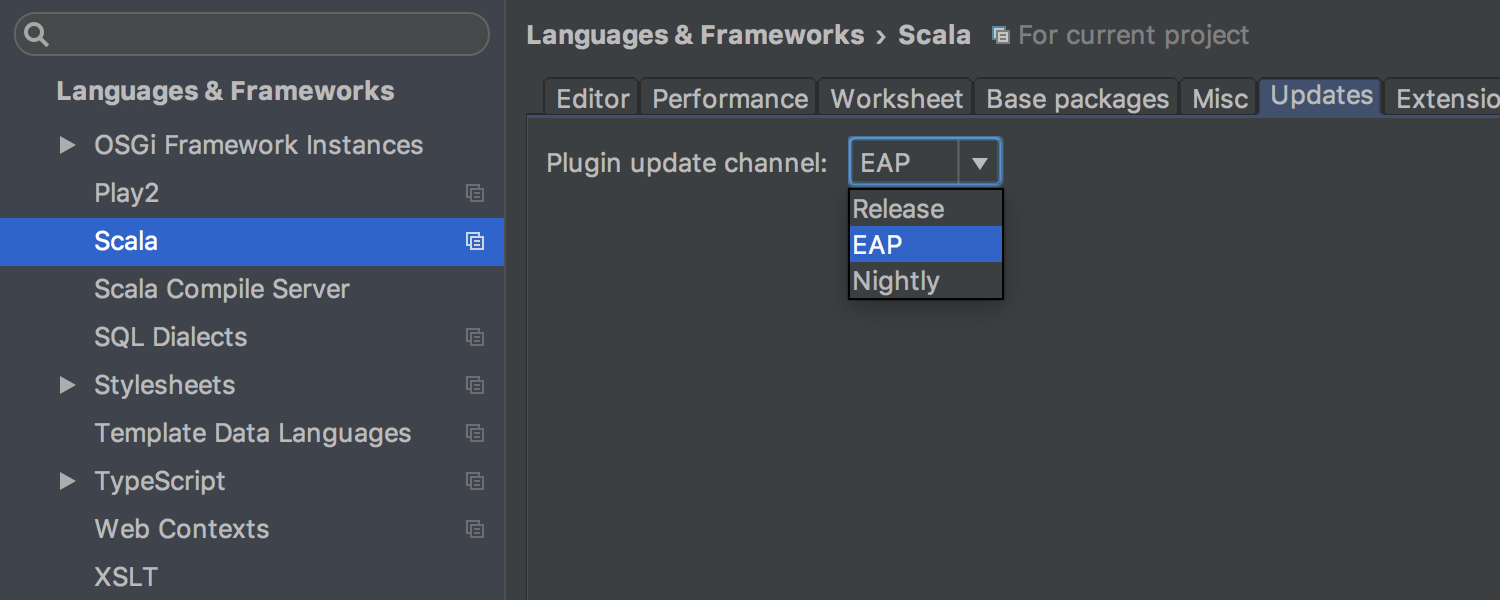Select OSGi Framework Instances in the tree

258,145
